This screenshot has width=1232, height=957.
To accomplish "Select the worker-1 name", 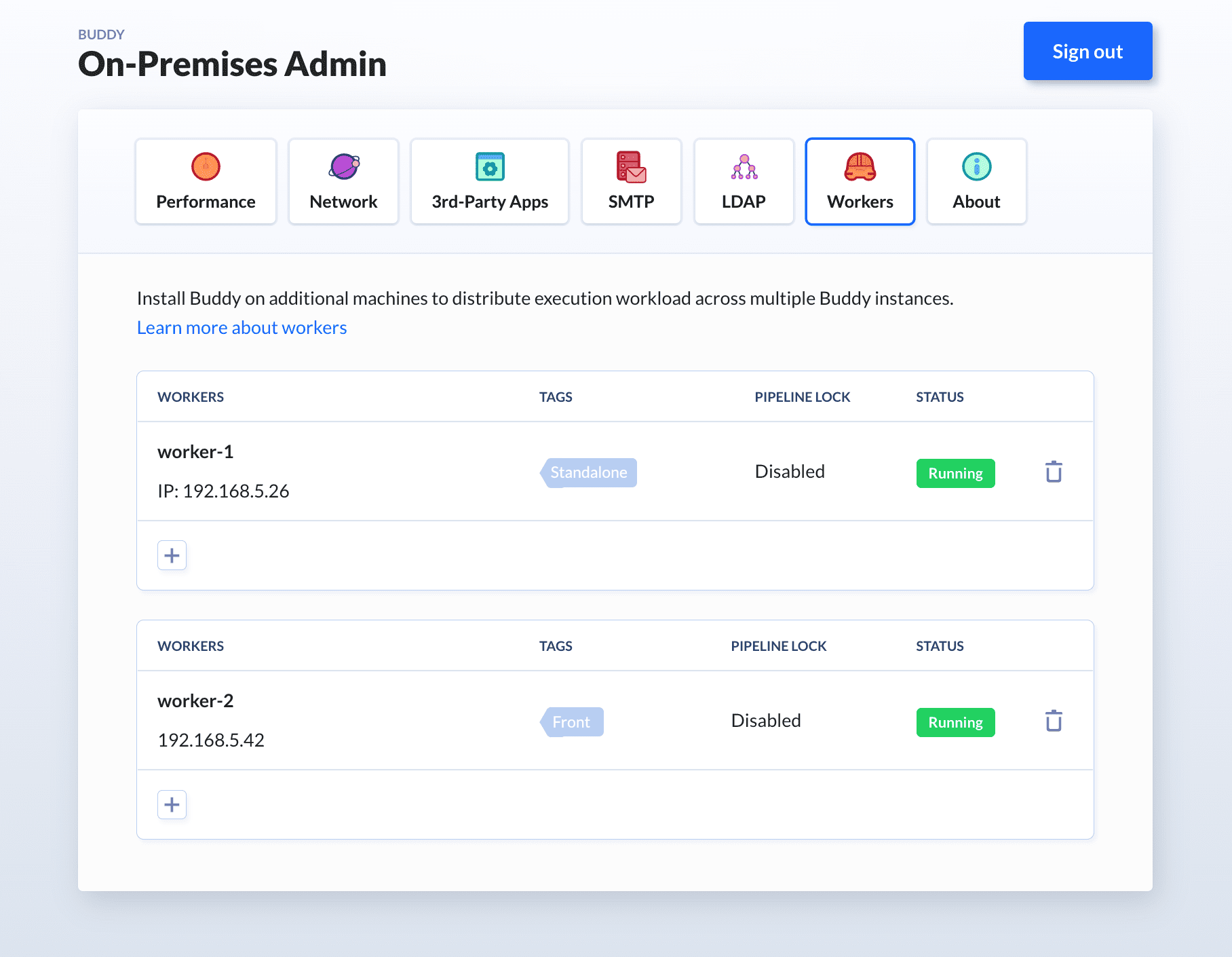I will 195,451.
